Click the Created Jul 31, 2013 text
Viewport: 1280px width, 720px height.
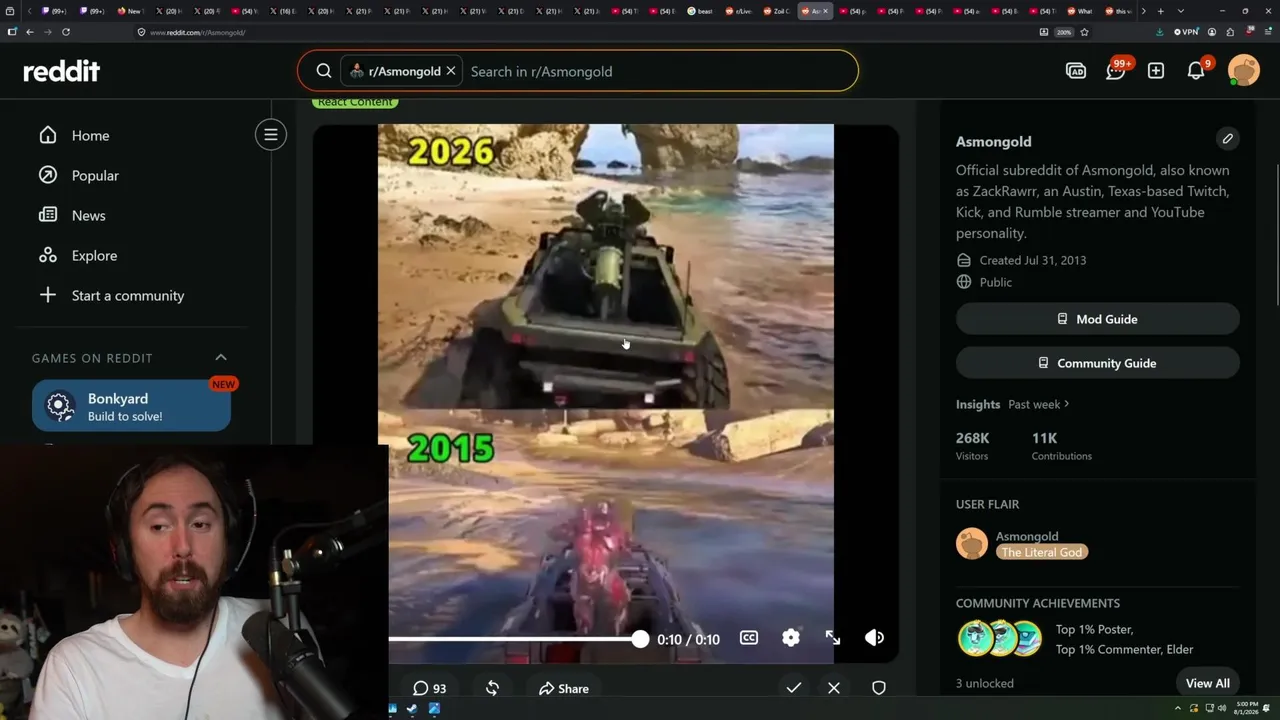tap(1032, 260)
